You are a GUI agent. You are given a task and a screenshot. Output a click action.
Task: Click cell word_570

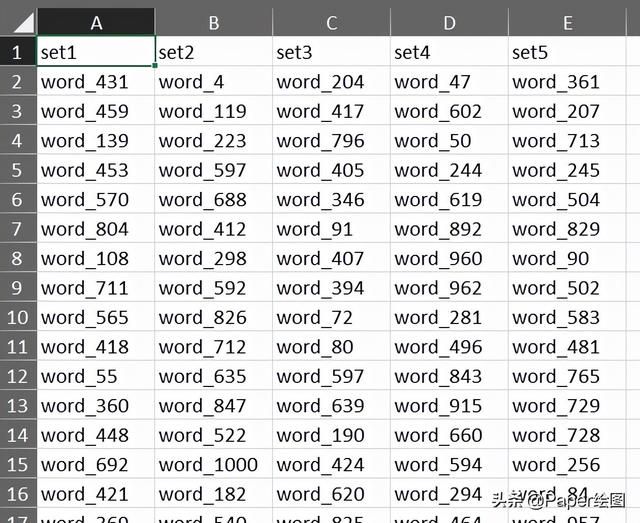tap(96, 198)
